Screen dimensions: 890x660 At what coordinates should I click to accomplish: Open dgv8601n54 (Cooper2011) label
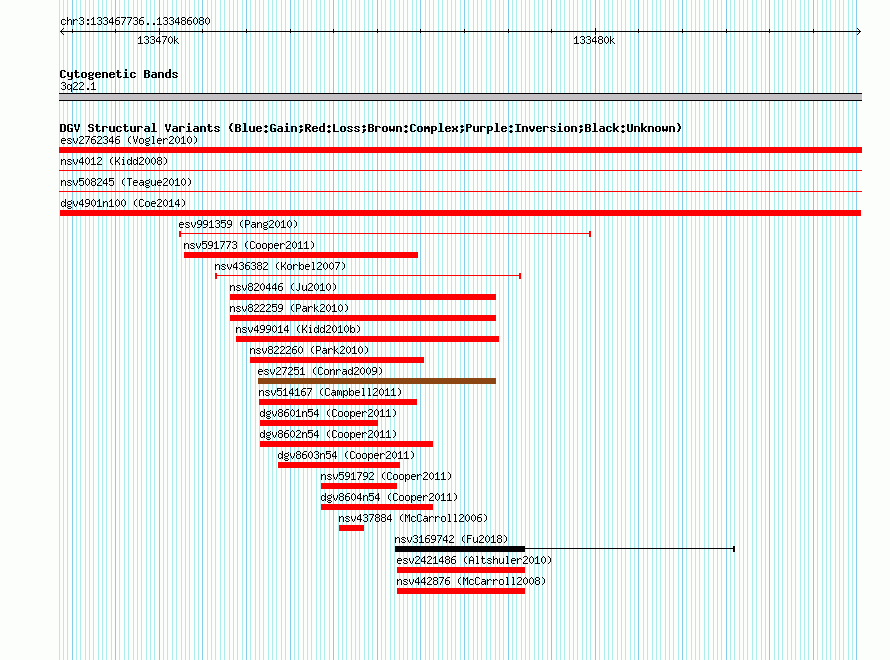pyautogui.click(x=328, y=413)
